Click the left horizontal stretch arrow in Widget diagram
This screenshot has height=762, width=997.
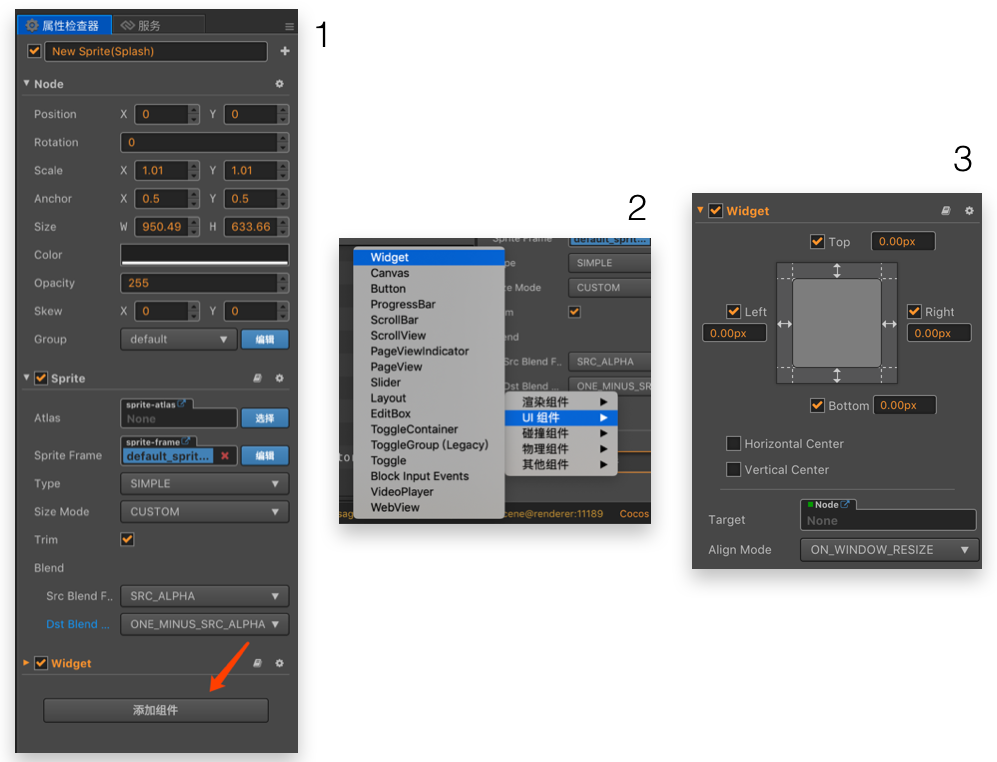785,324
